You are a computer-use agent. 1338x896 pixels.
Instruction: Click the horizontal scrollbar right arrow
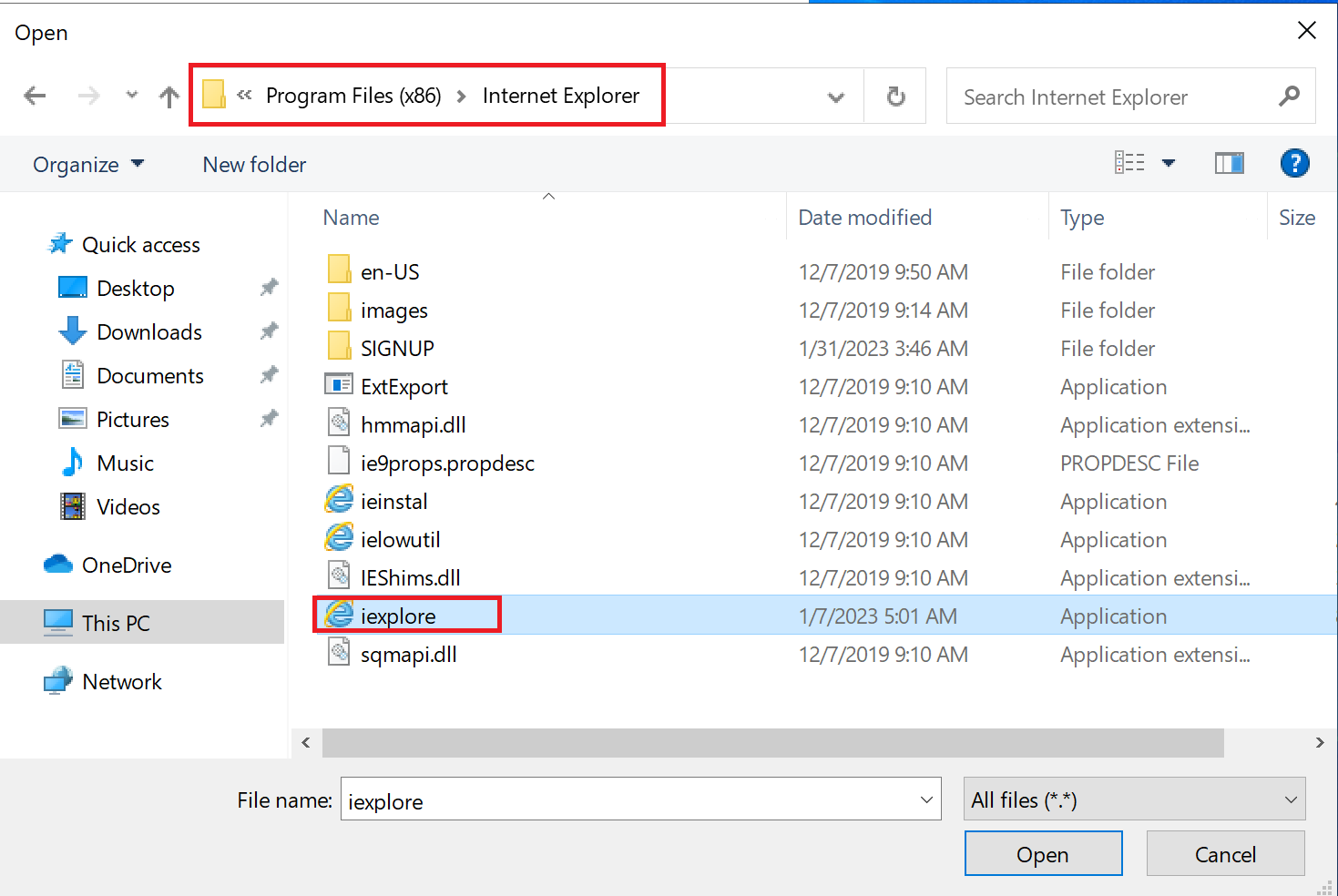pos(1320,743)
